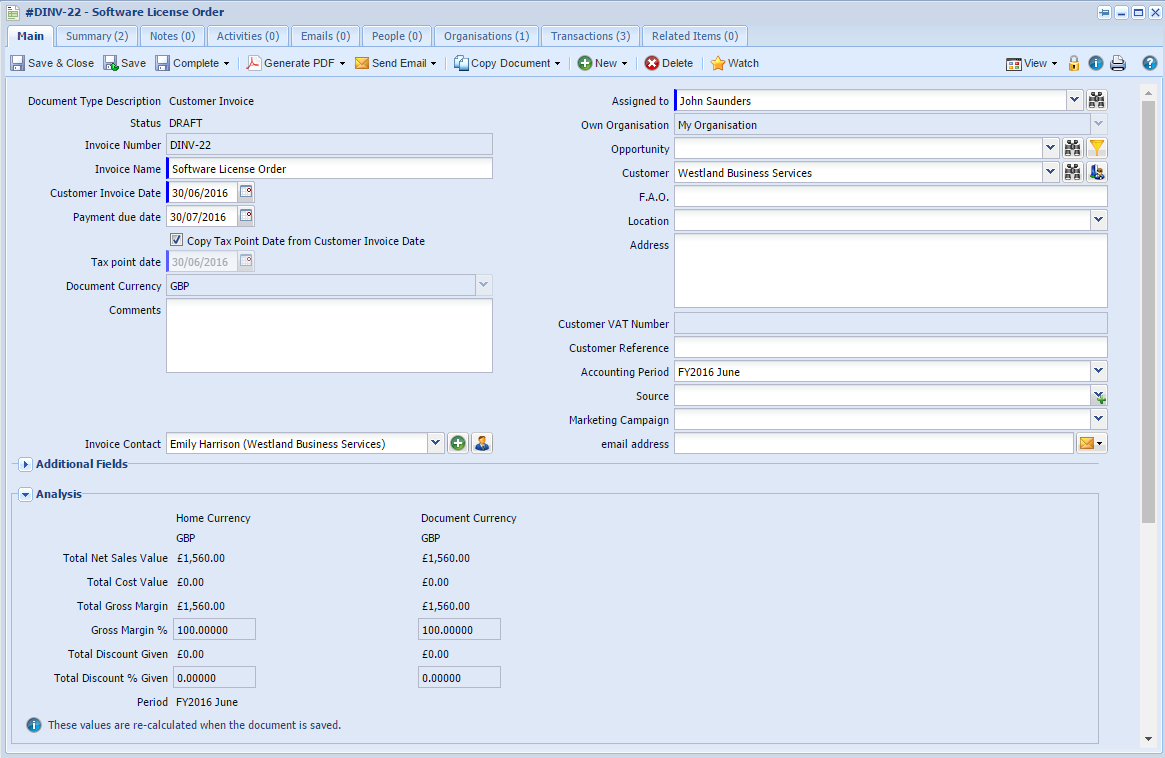Image resolution: width=1165 pixels, height=758 pixels.
Task: Click the yellow filter funnel beside Opportunity
Action: [1097, 149]
